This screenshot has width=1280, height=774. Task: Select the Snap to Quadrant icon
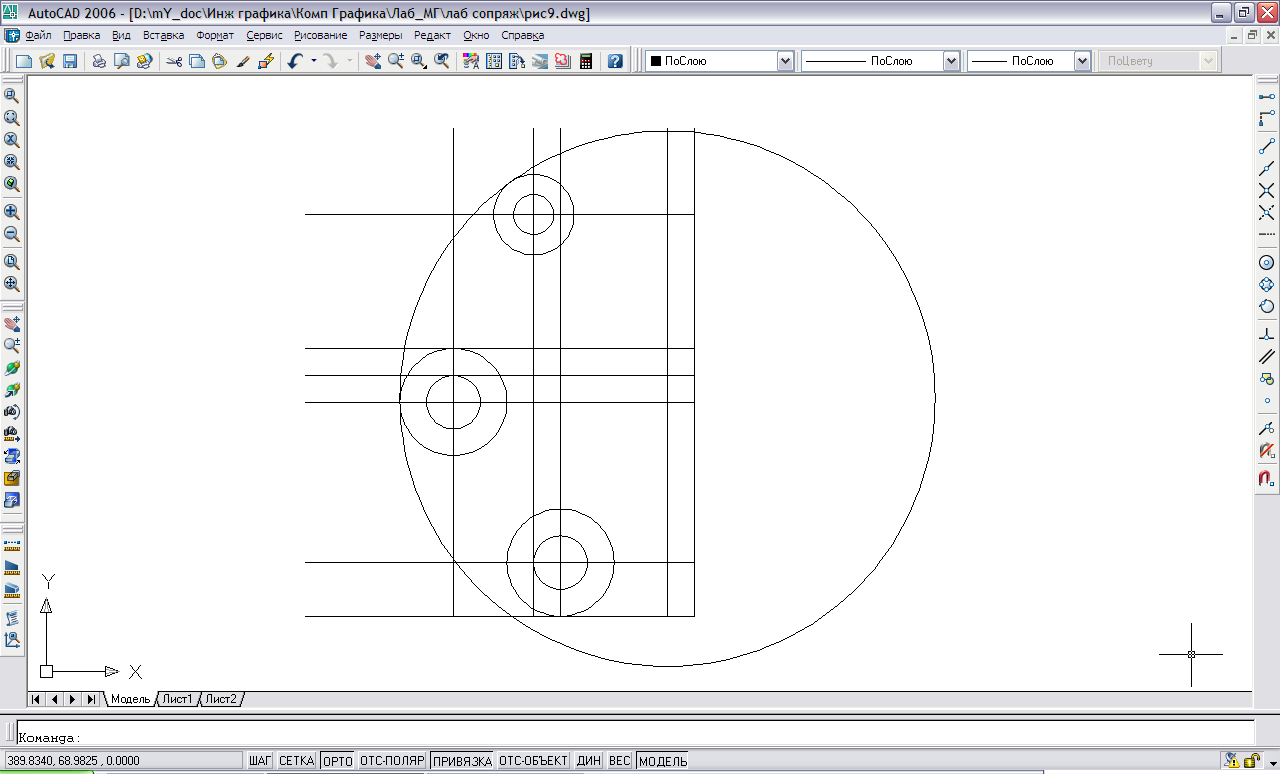1266,284
